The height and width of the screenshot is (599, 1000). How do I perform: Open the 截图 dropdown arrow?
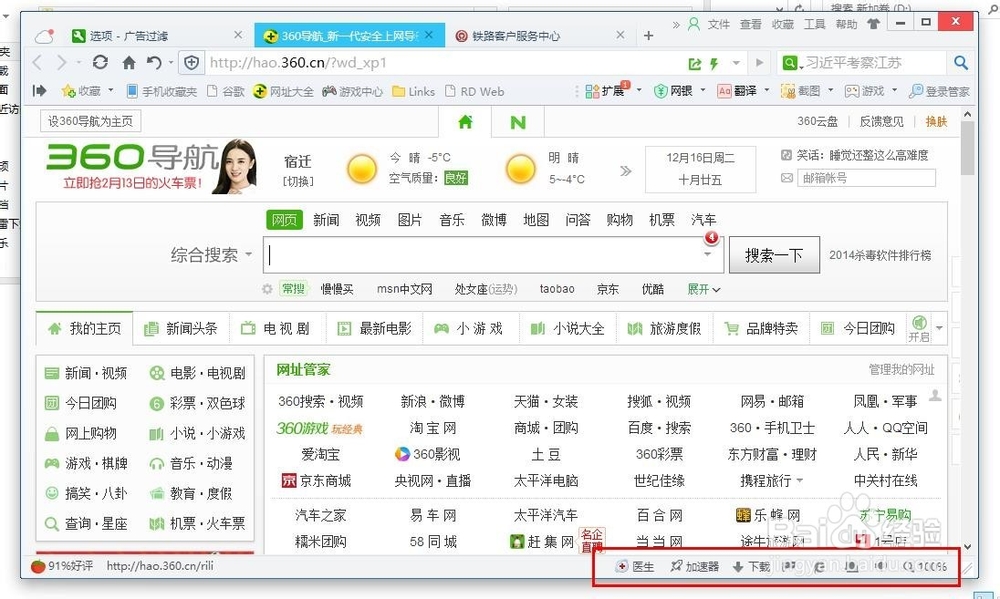pos(830,90)
